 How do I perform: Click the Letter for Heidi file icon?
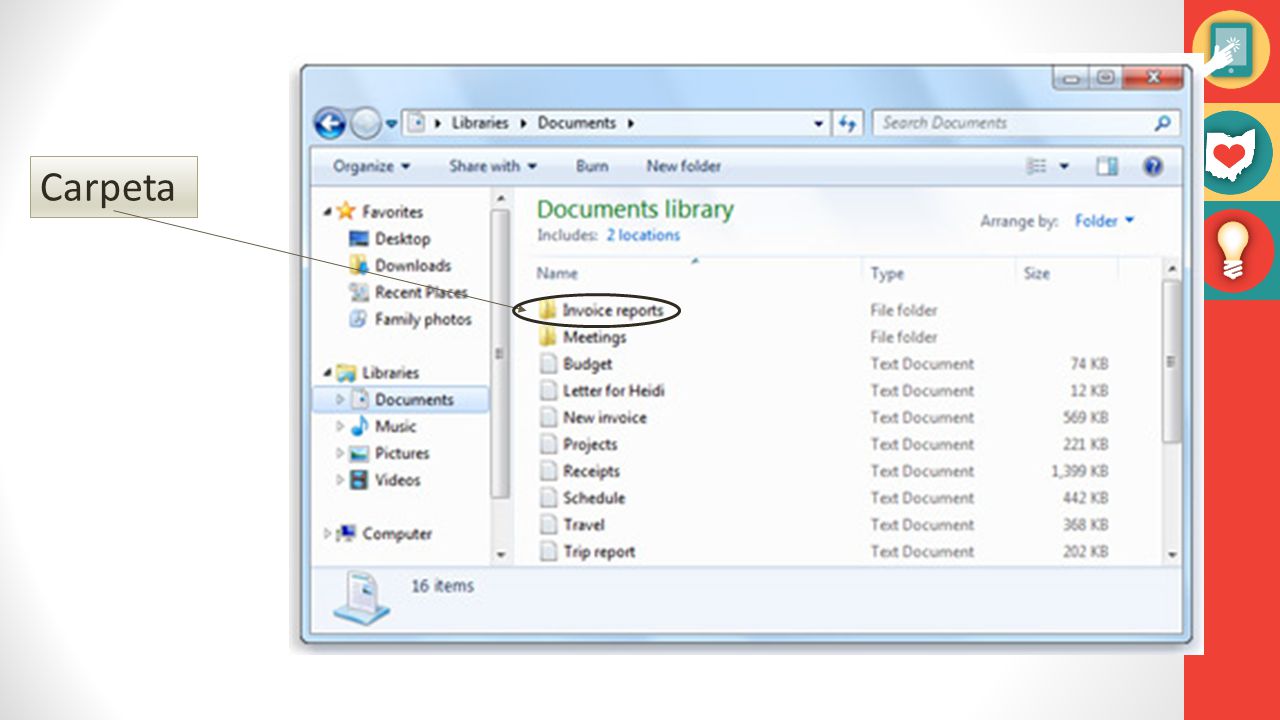click(x=547, y=391)
